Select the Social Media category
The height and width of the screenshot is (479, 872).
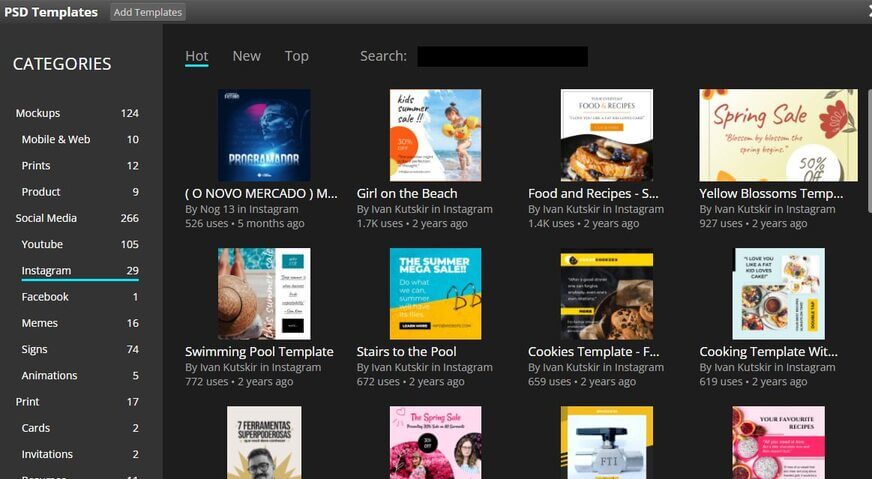(x=77, y=218)
